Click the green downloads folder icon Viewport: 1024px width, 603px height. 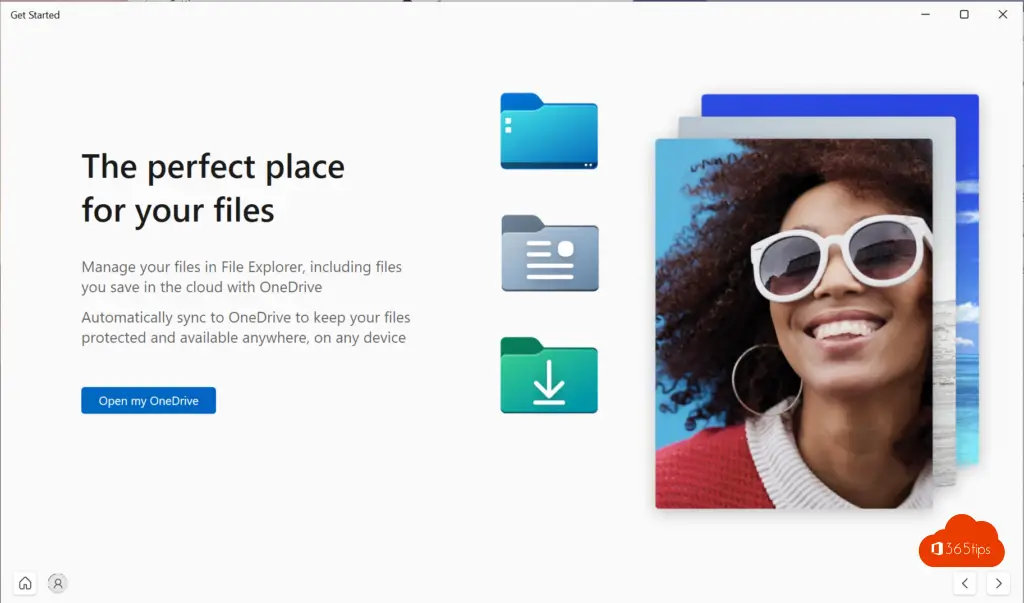click(x=549, y=376)
